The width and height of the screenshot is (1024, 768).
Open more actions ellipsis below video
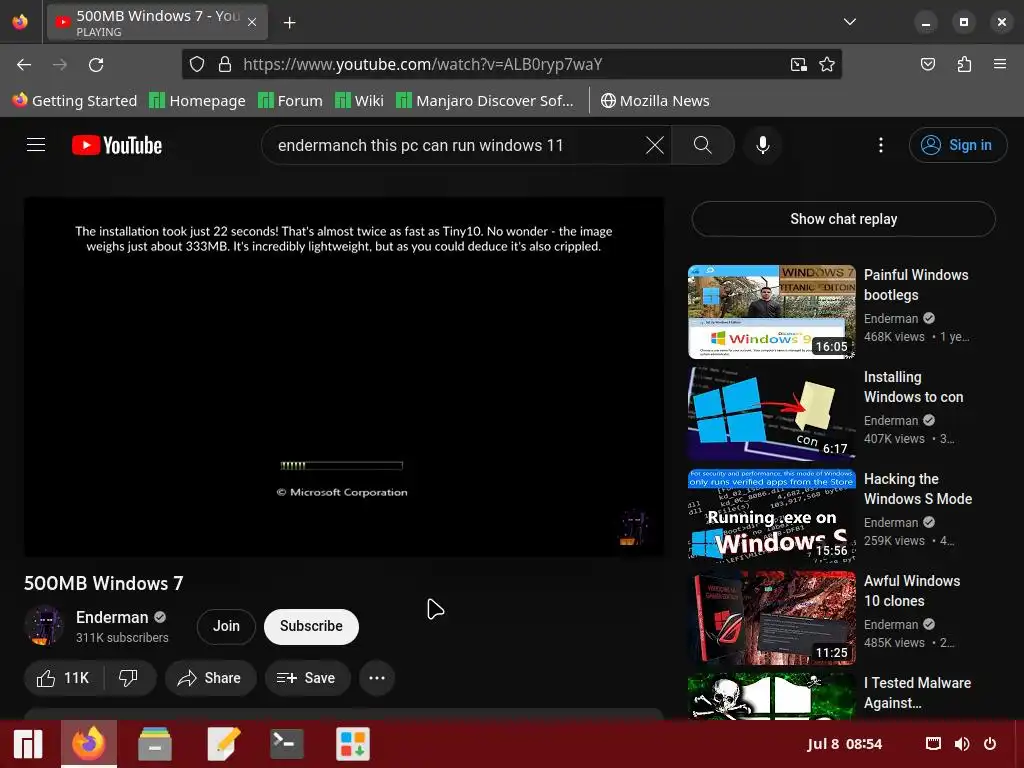pos(377,678)
